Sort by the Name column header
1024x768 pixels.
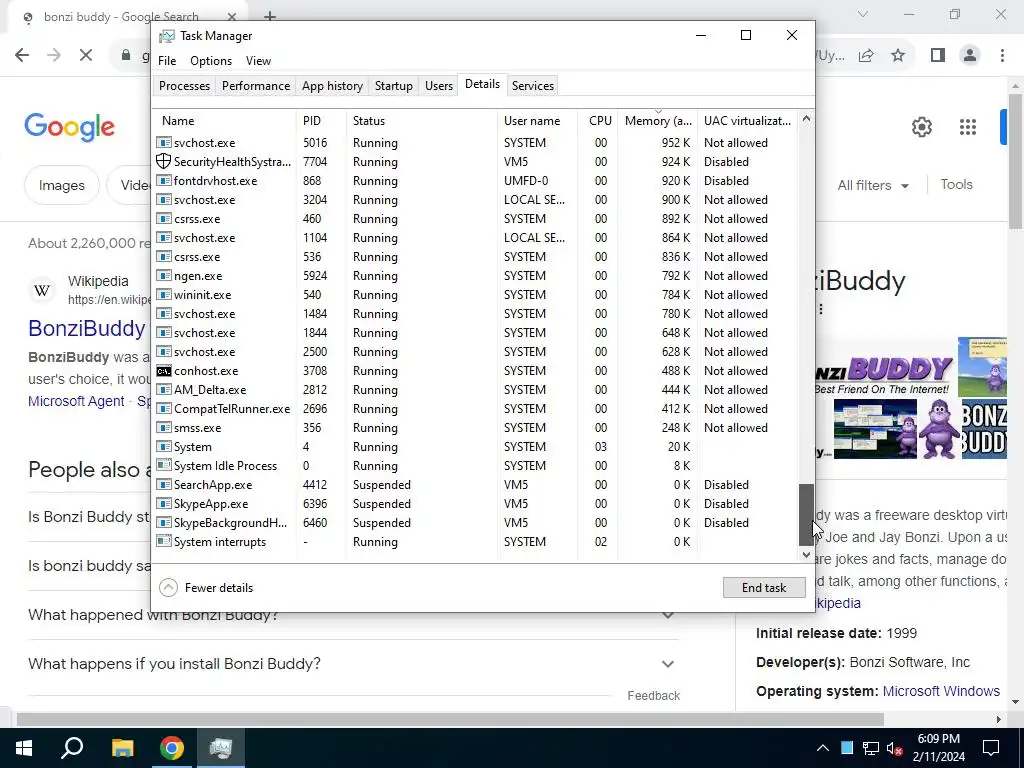point(224,121)
